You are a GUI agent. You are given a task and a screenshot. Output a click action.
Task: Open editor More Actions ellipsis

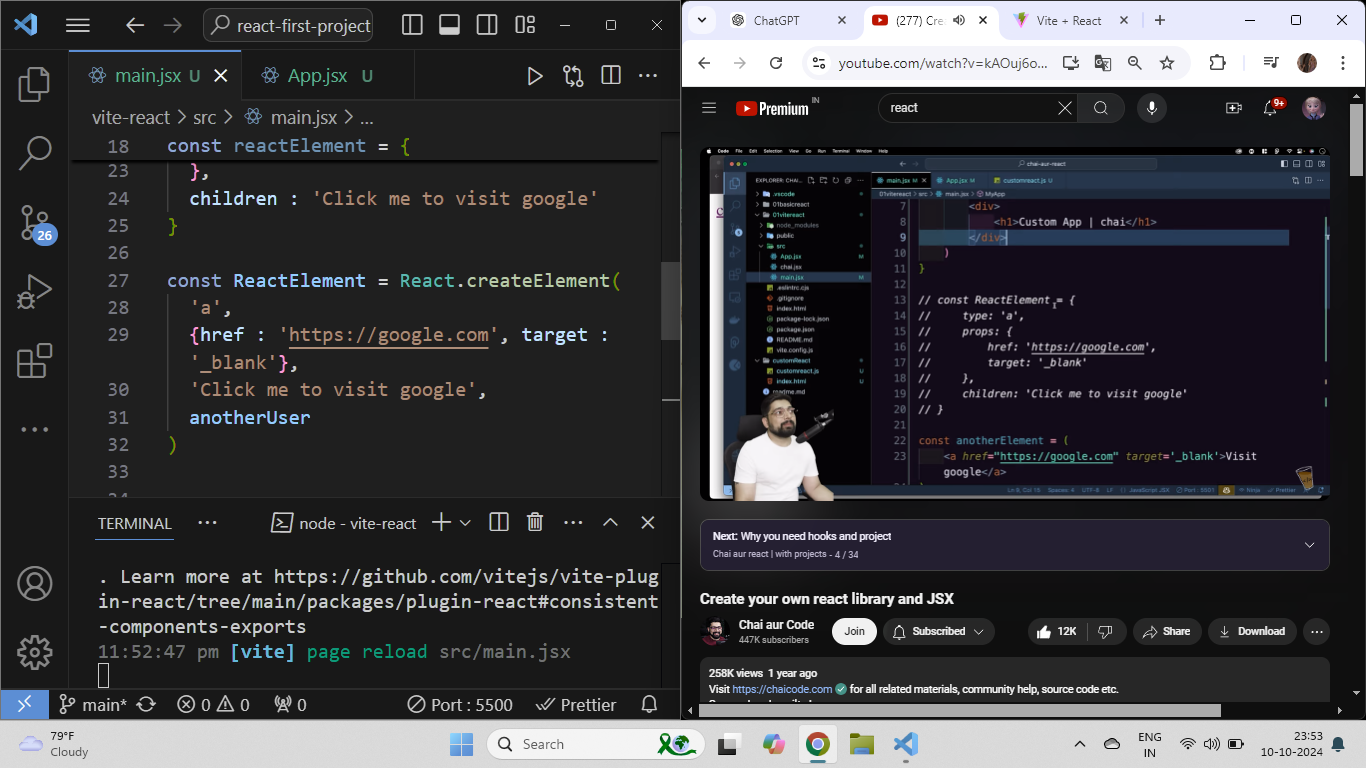(648, 75)
